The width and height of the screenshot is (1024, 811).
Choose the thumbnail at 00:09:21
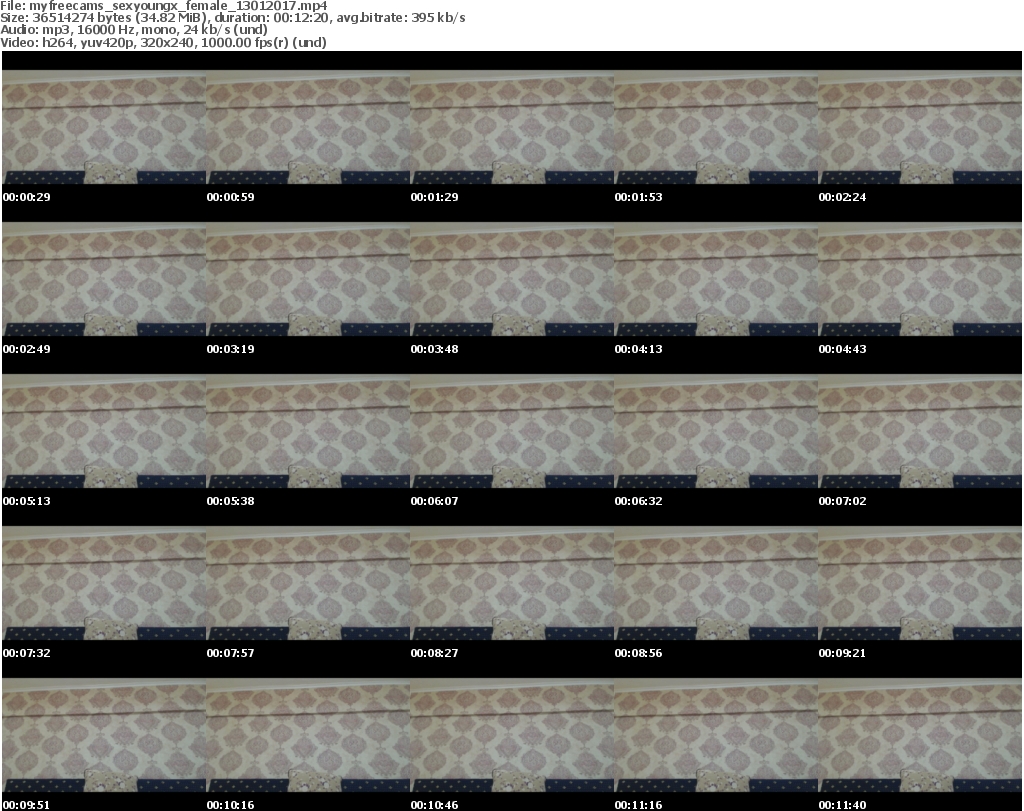(x=920, y=584)
